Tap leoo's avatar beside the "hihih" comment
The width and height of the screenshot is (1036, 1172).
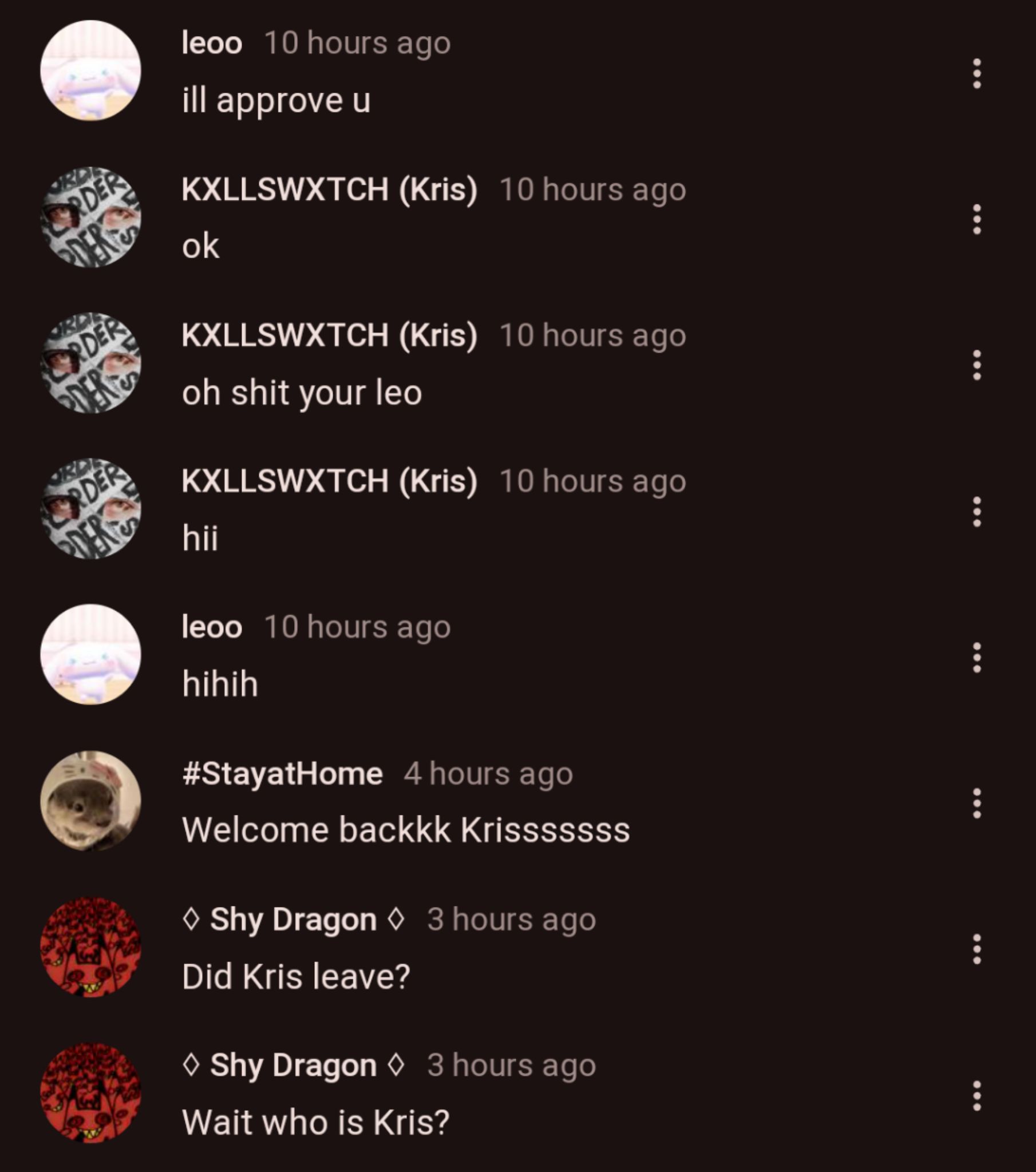click(90, 654)
